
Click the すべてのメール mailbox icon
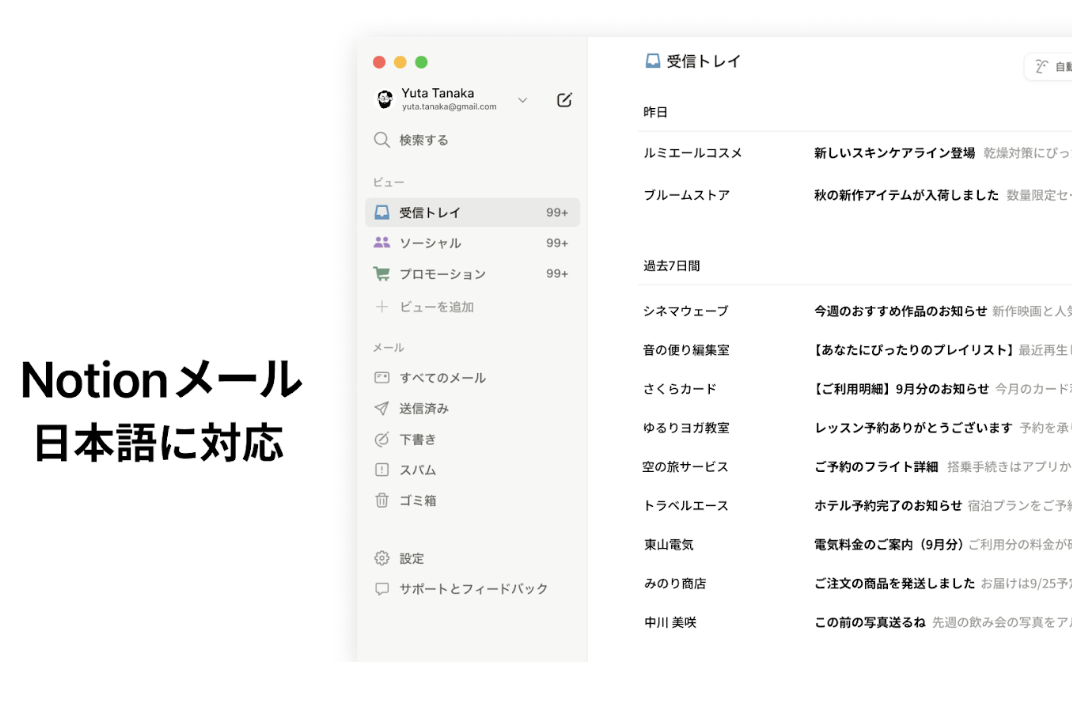pos(382,377)
